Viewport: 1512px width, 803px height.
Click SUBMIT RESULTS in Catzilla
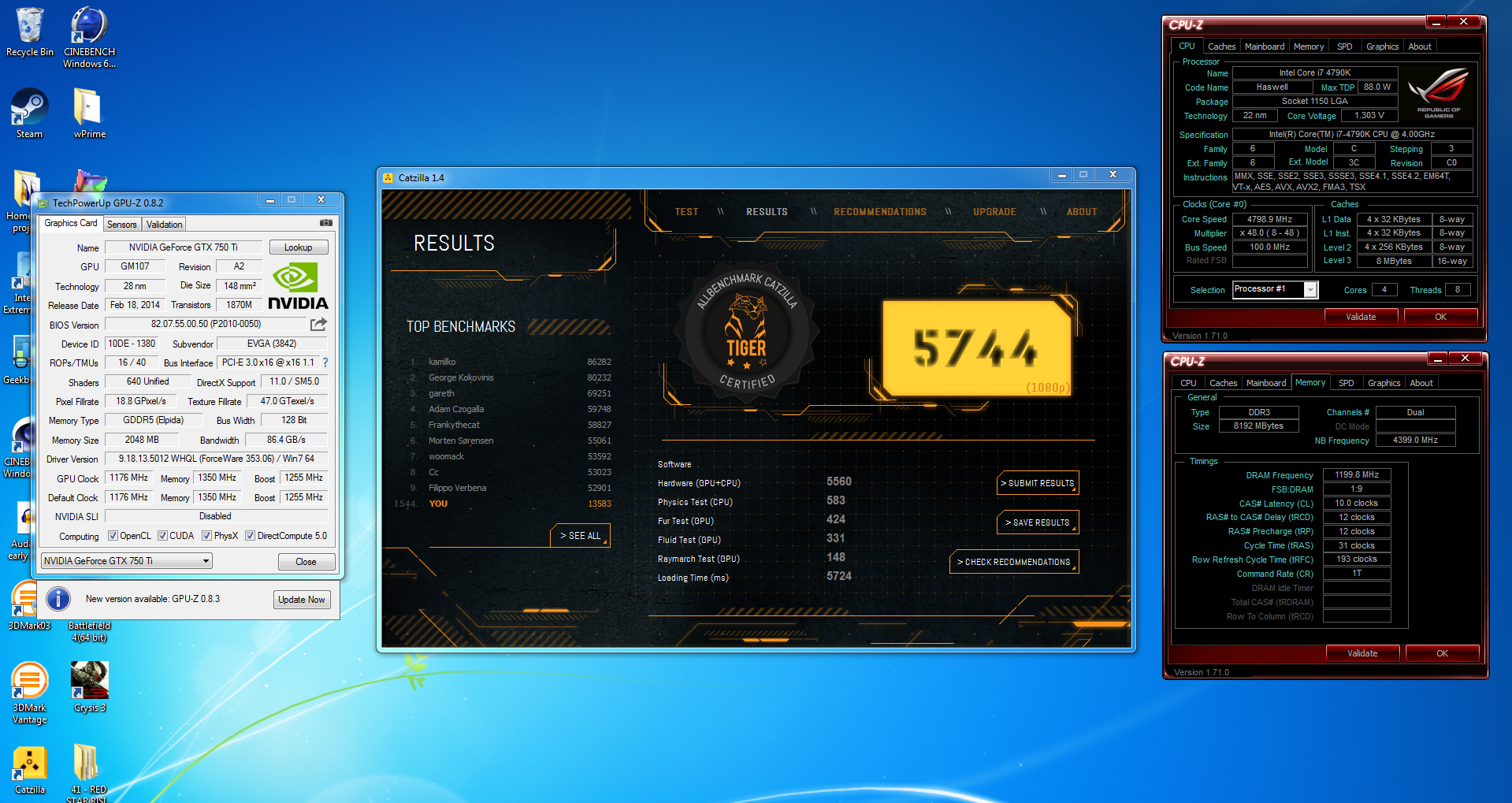pos(1038,483)
